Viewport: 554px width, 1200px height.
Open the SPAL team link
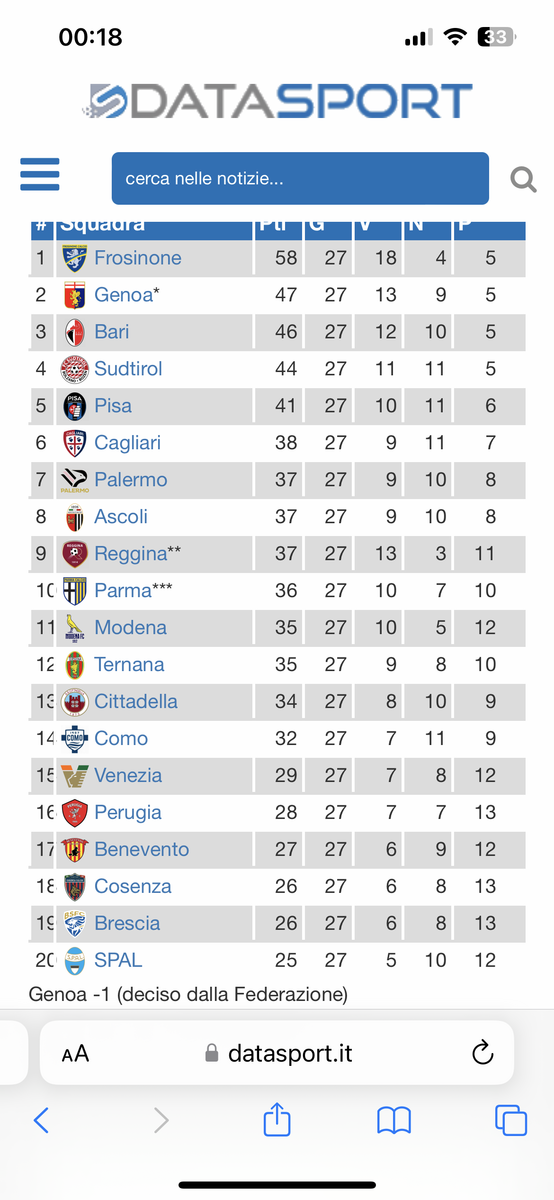tap(118, 960)
